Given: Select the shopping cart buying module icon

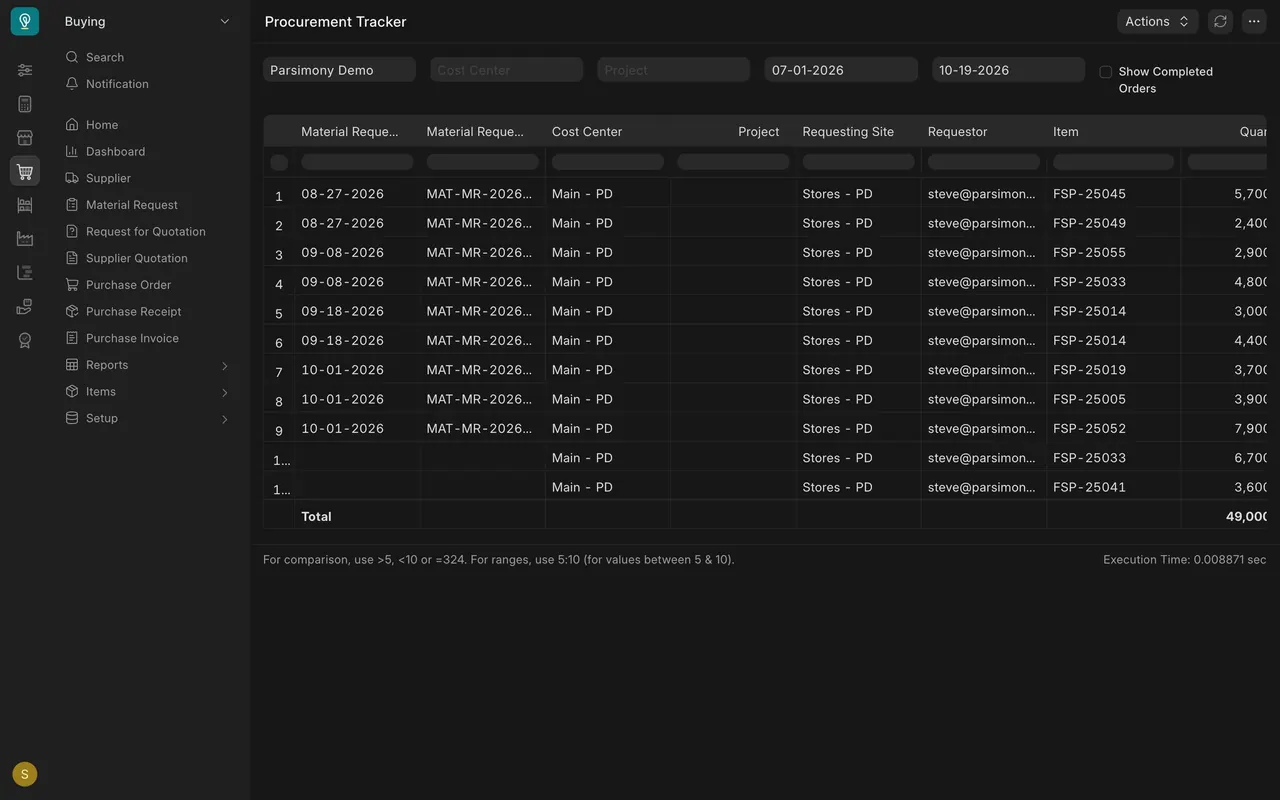Looking at the screenshot, I should click(25, 171).
